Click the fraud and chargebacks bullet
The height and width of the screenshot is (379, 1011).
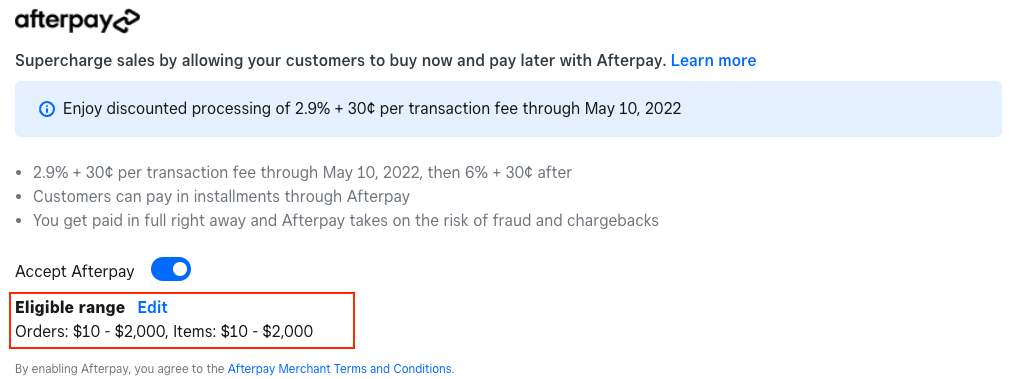click(x=346, y=220)
